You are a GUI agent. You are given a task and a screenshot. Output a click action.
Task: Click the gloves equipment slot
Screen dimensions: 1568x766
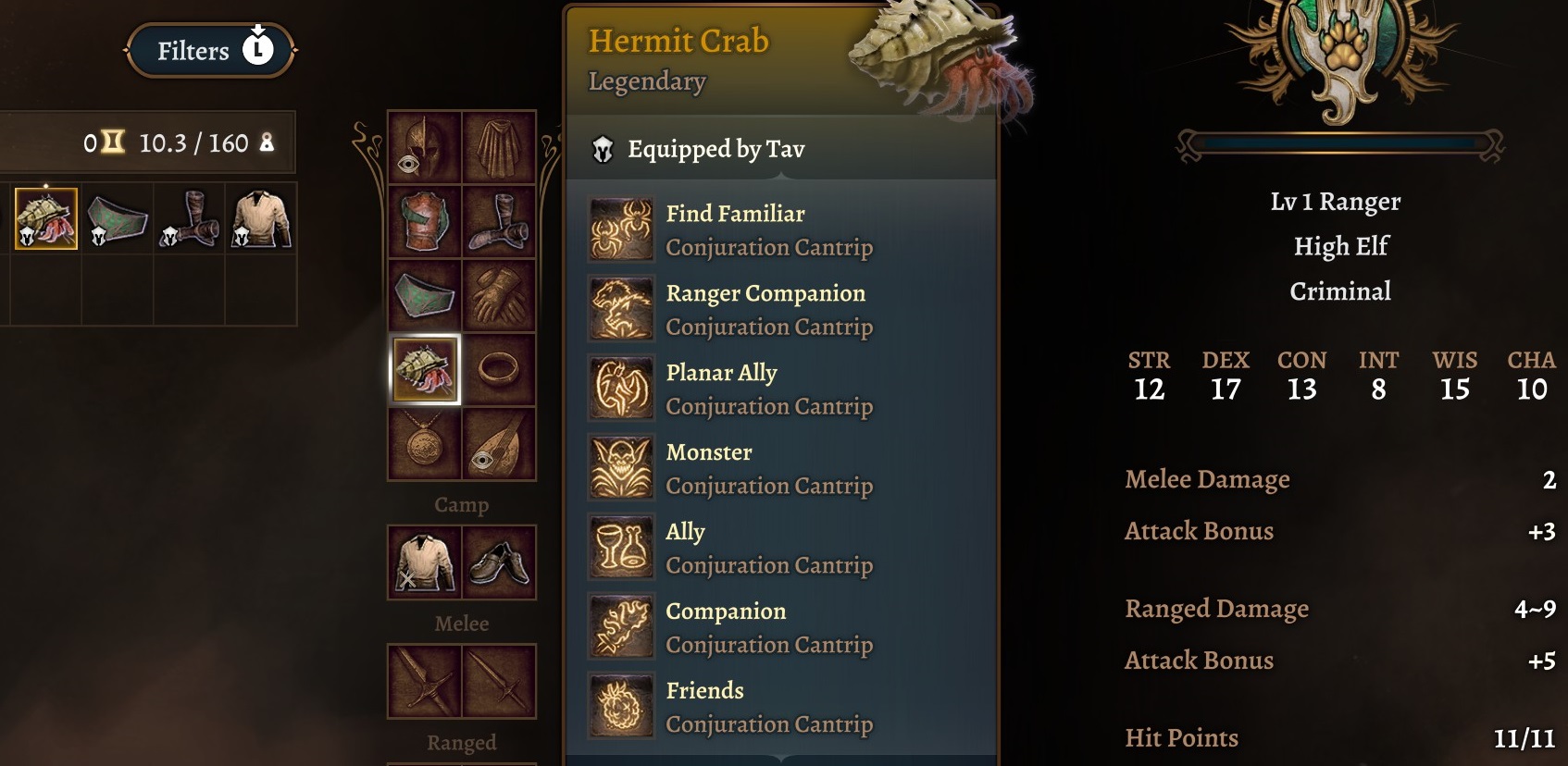tap(499, 296)
